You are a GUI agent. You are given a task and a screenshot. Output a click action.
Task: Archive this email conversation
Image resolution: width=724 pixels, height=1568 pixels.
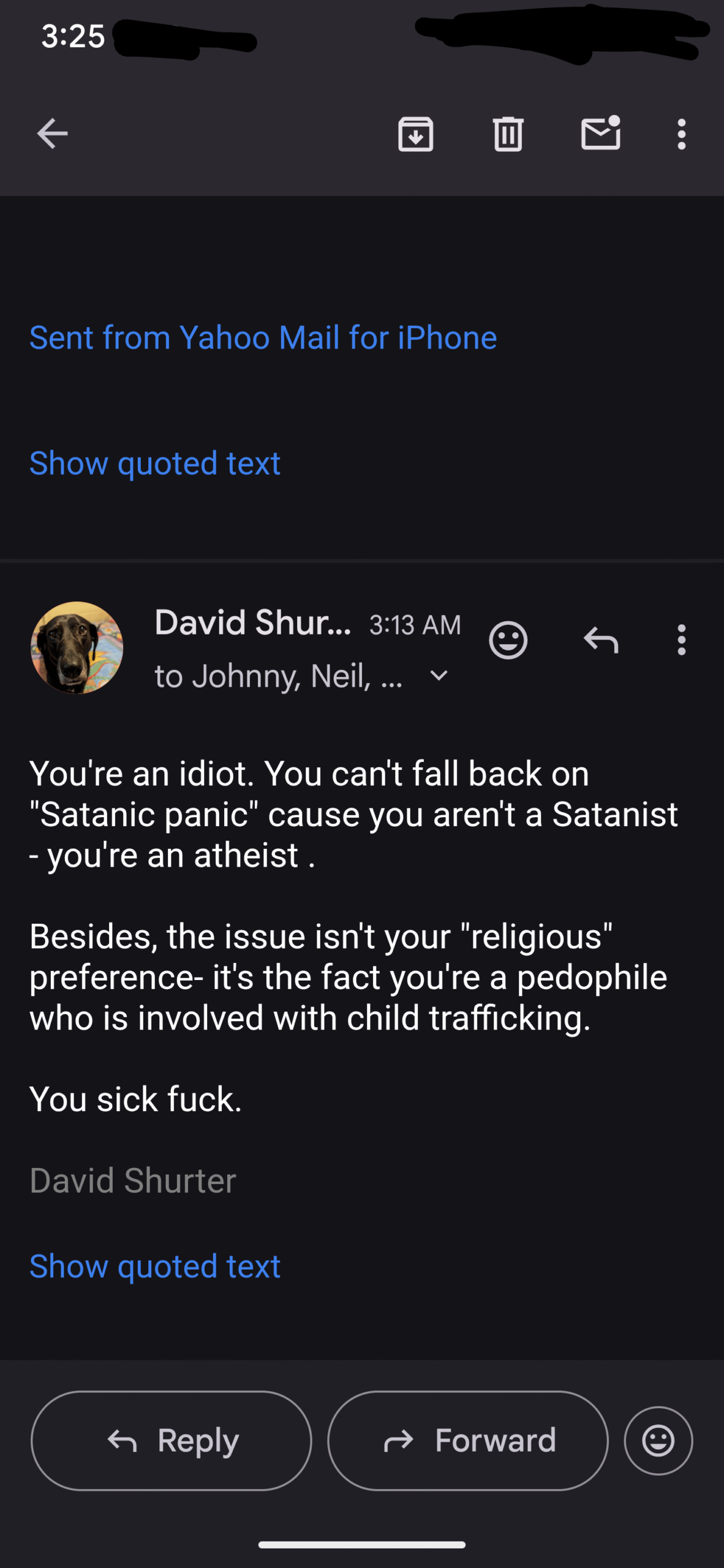pos(416,134)
